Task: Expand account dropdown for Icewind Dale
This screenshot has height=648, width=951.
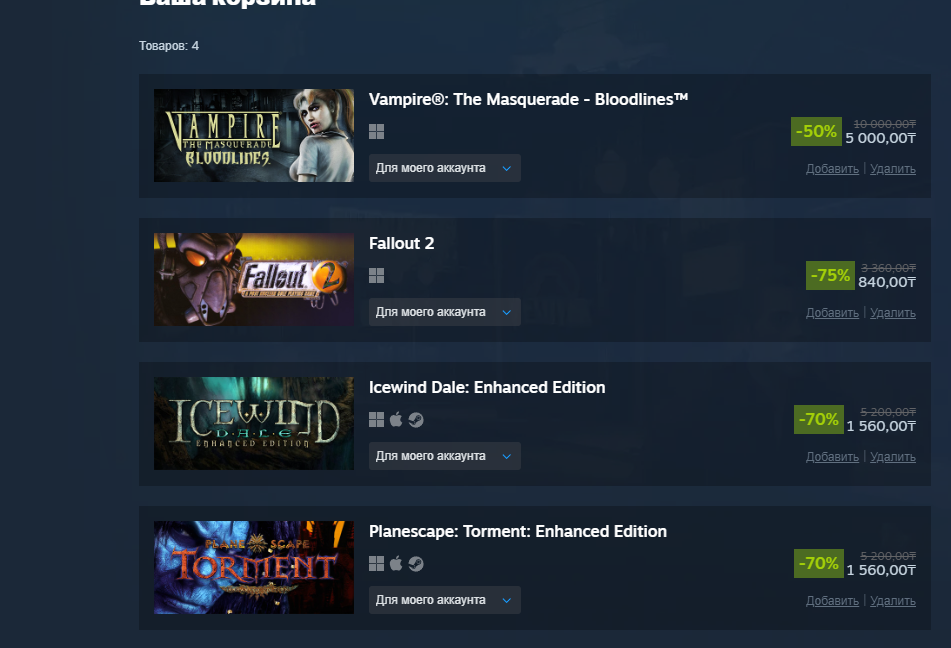Action: click(x=445, y=456)
